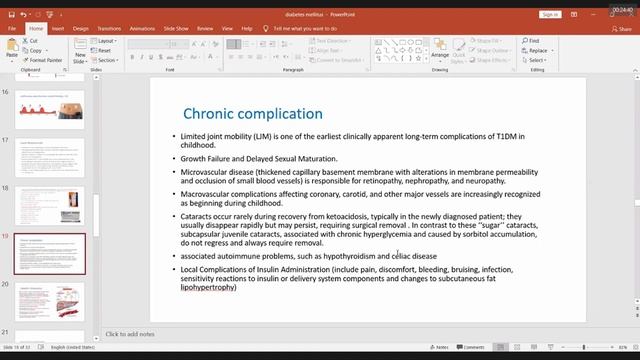Click the Comments button in status bar
Viewport: 640px width, 360px height.
[470, 347]
